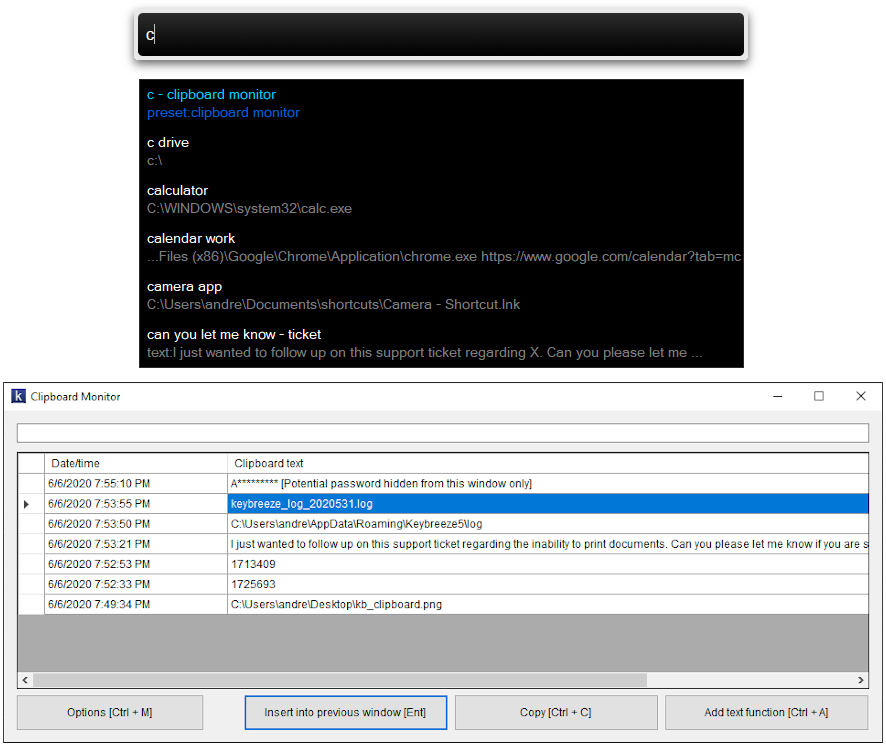886x751 pixels.
Task: Click the 7:52:33 PM date cell
Action: coord(136,584)
